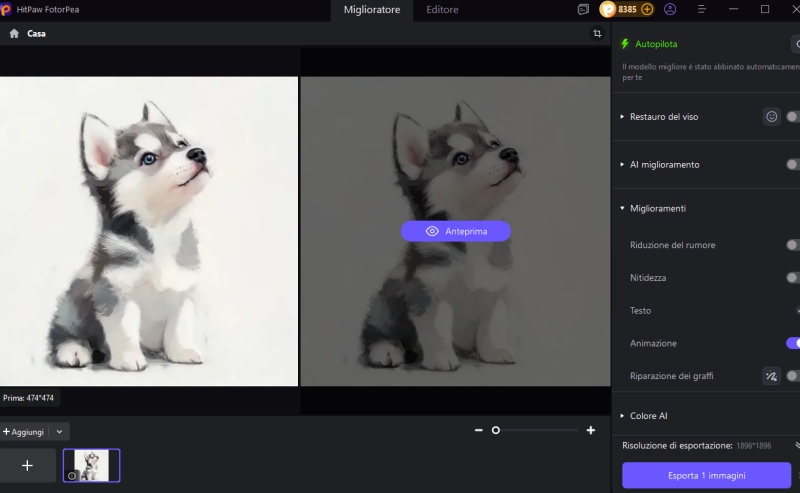This screenshot has height=493, width=800.
Task: Add credits with the plus coin icon
Action: (x=647, y=9)
